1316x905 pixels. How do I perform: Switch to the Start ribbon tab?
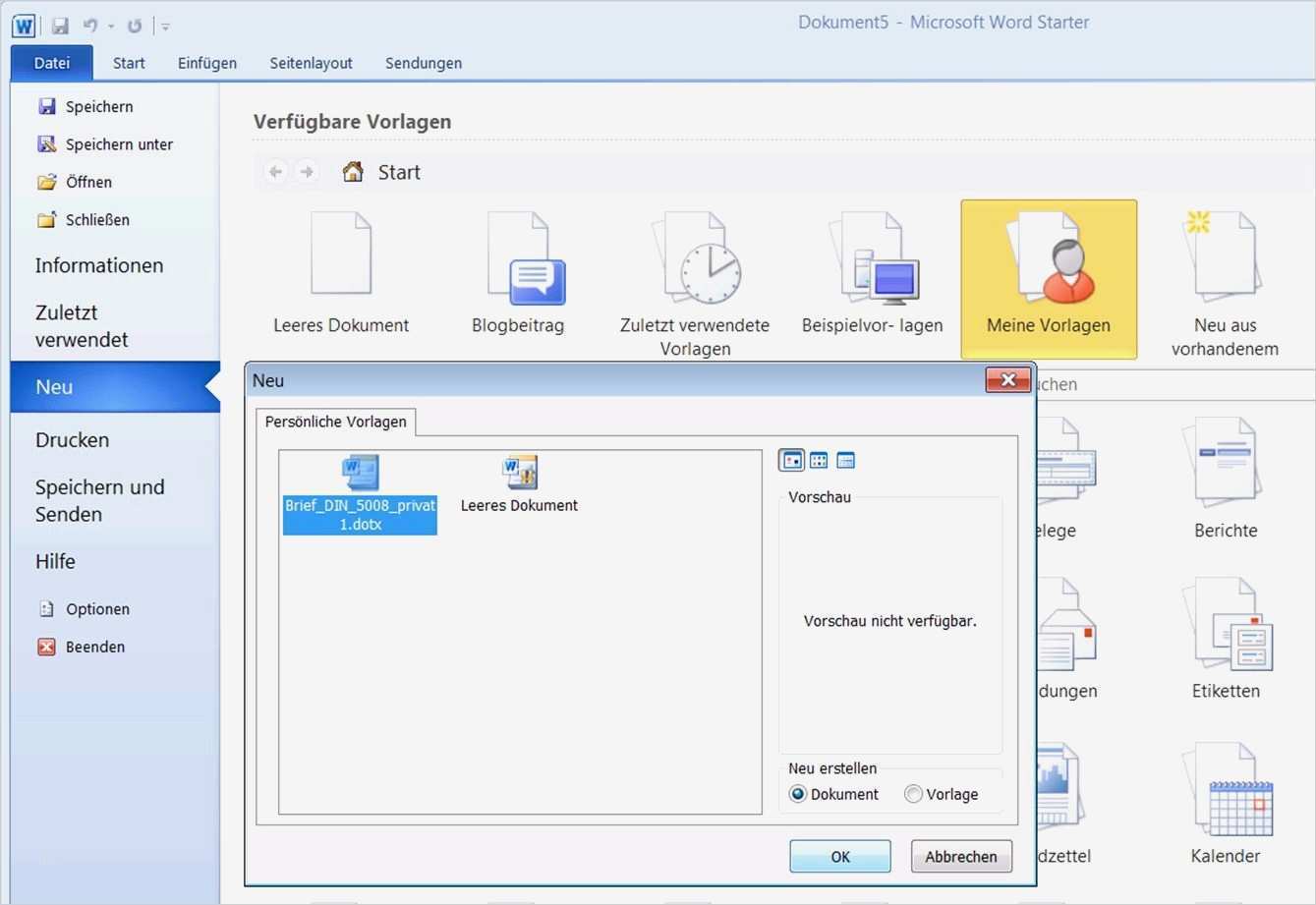point(129,63)
